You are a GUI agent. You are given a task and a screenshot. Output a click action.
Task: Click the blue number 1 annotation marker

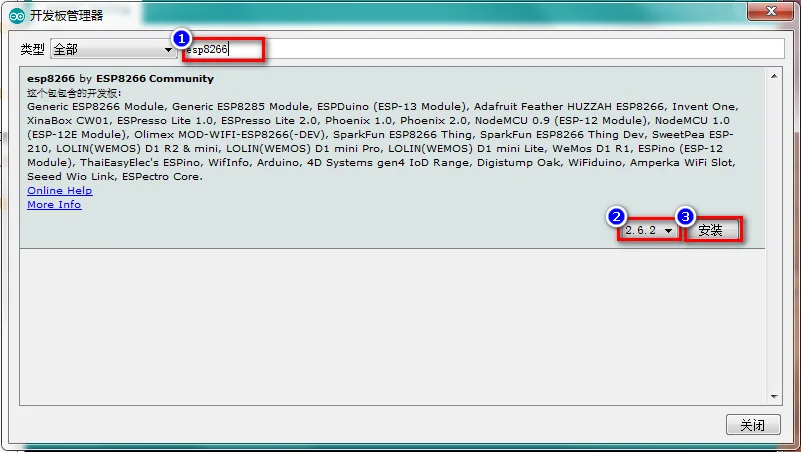[181, 39]
